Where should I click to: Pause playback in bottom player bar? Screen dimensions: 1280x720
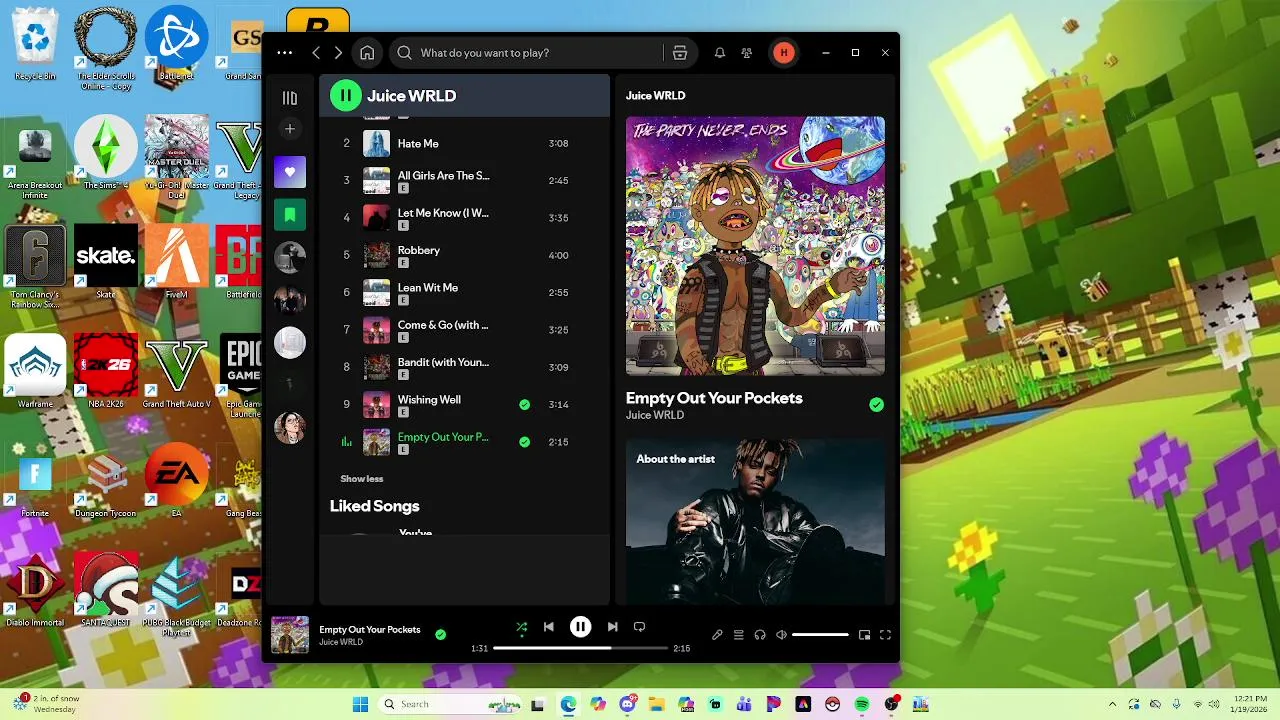580,627
